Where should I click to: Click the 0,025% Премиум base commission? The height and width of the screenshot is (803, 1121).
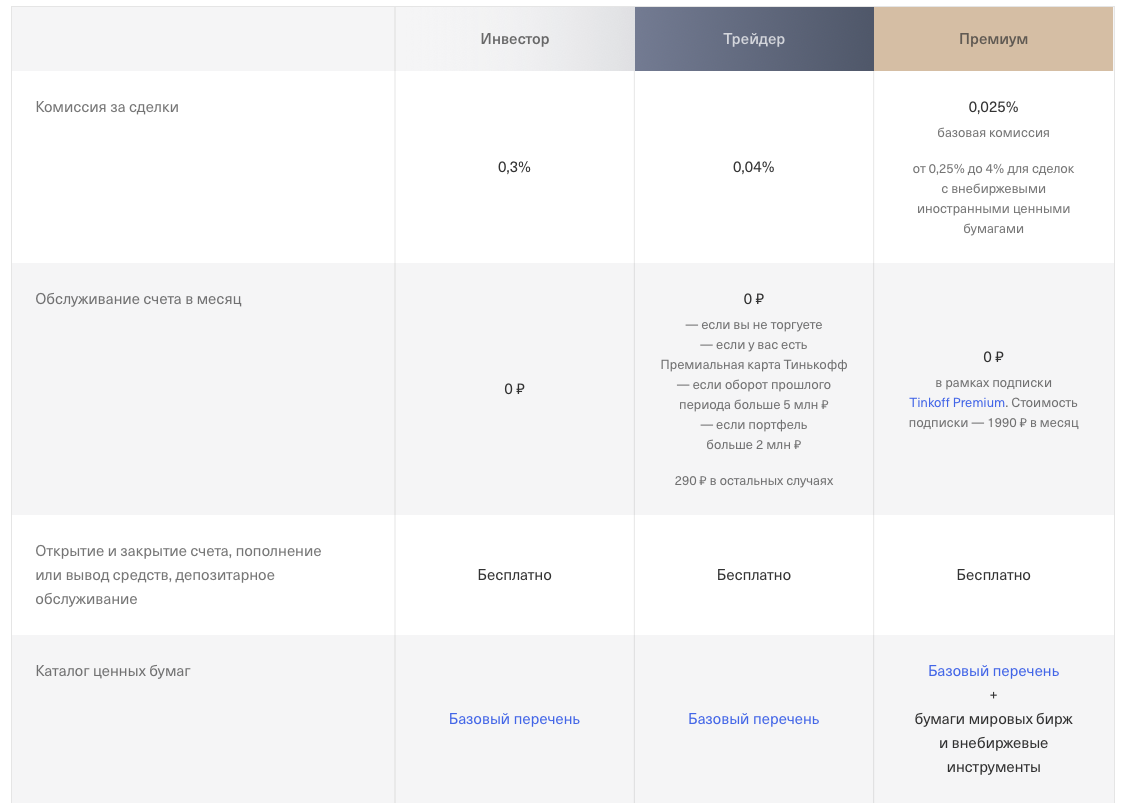tap(993, 107)
